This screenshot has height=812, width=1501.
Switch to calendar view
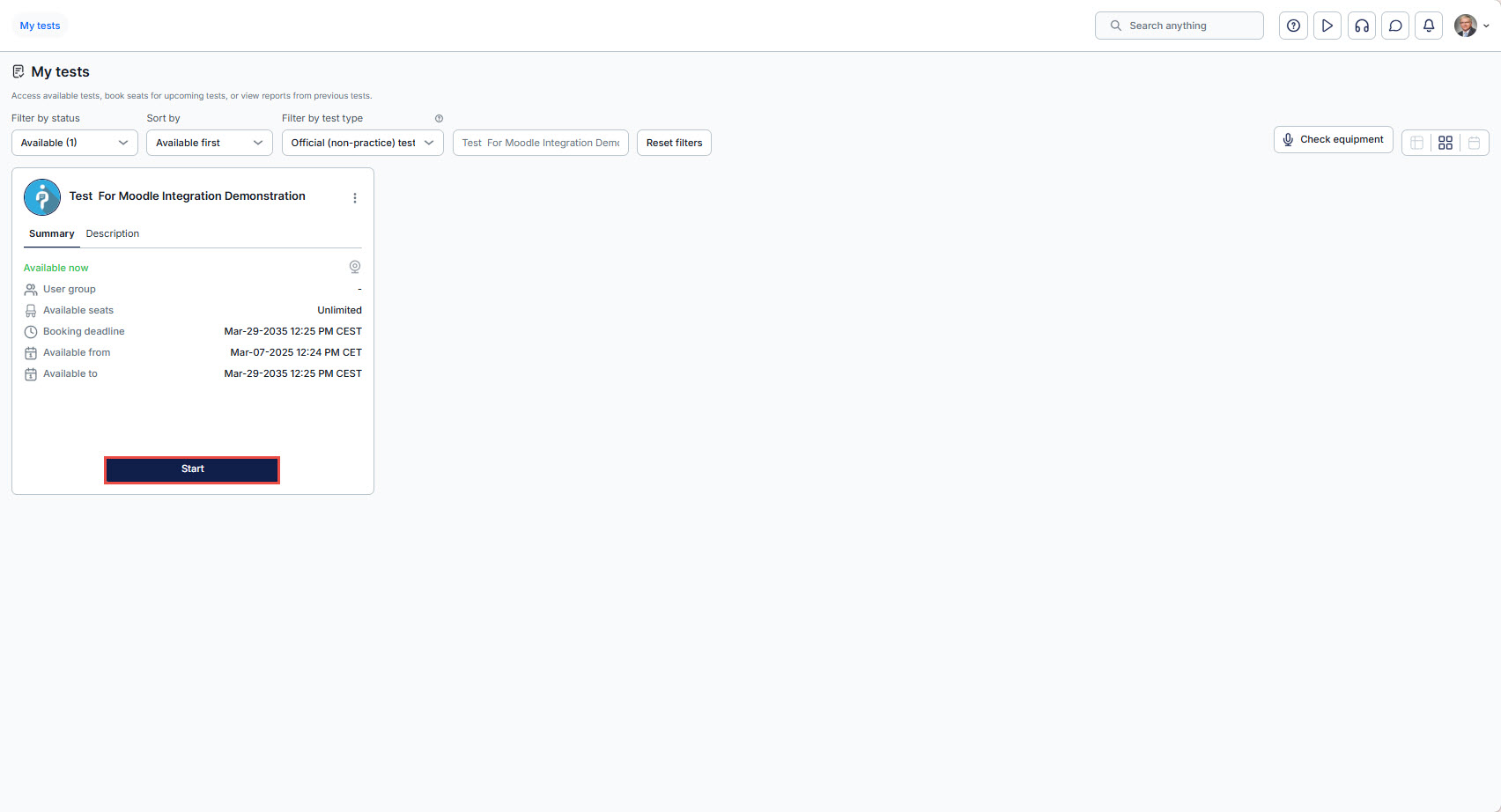coord(1474,143)
